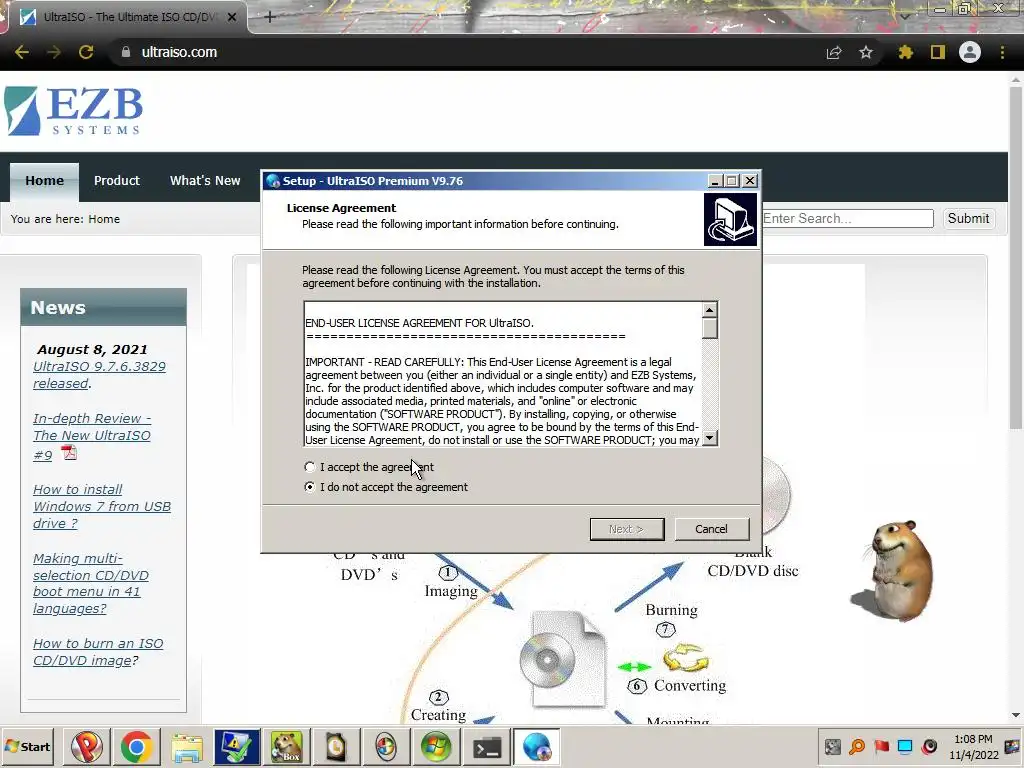
Task: Open the file explorer folder in taskbar
Action: tap(187, 747)
